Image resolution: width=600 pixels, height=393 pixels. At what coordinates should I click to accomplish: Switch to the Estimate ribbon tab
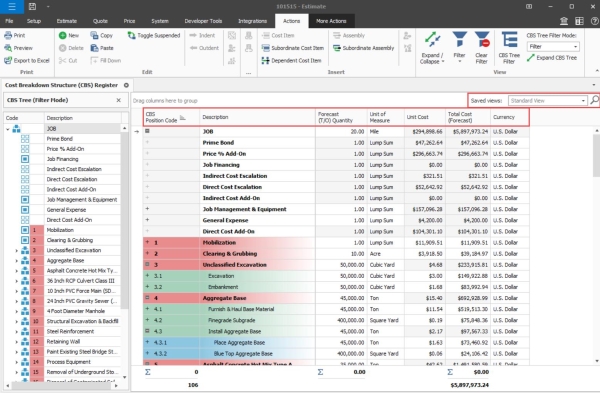pos(67,21)
